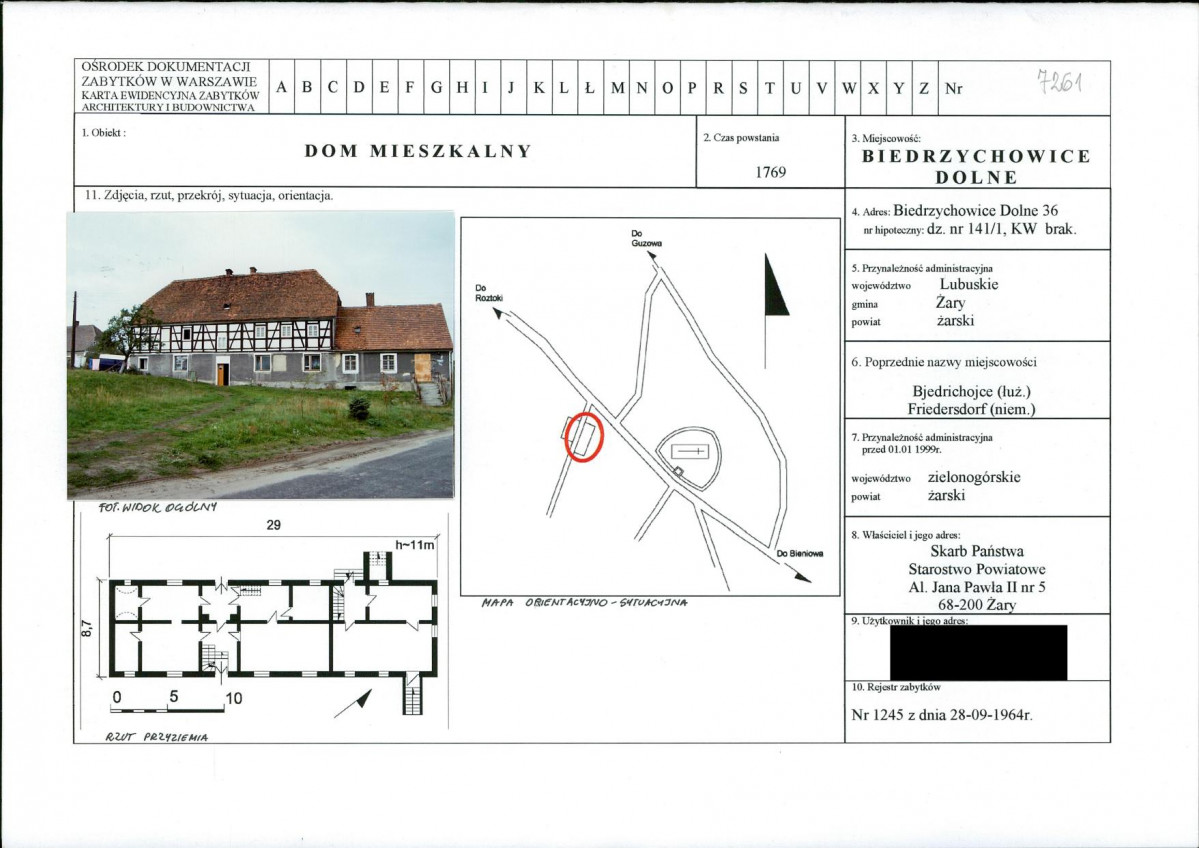Click the red circle marker on the map
The height and width of the screenshot is (848, 1199).
click(583, 438)
